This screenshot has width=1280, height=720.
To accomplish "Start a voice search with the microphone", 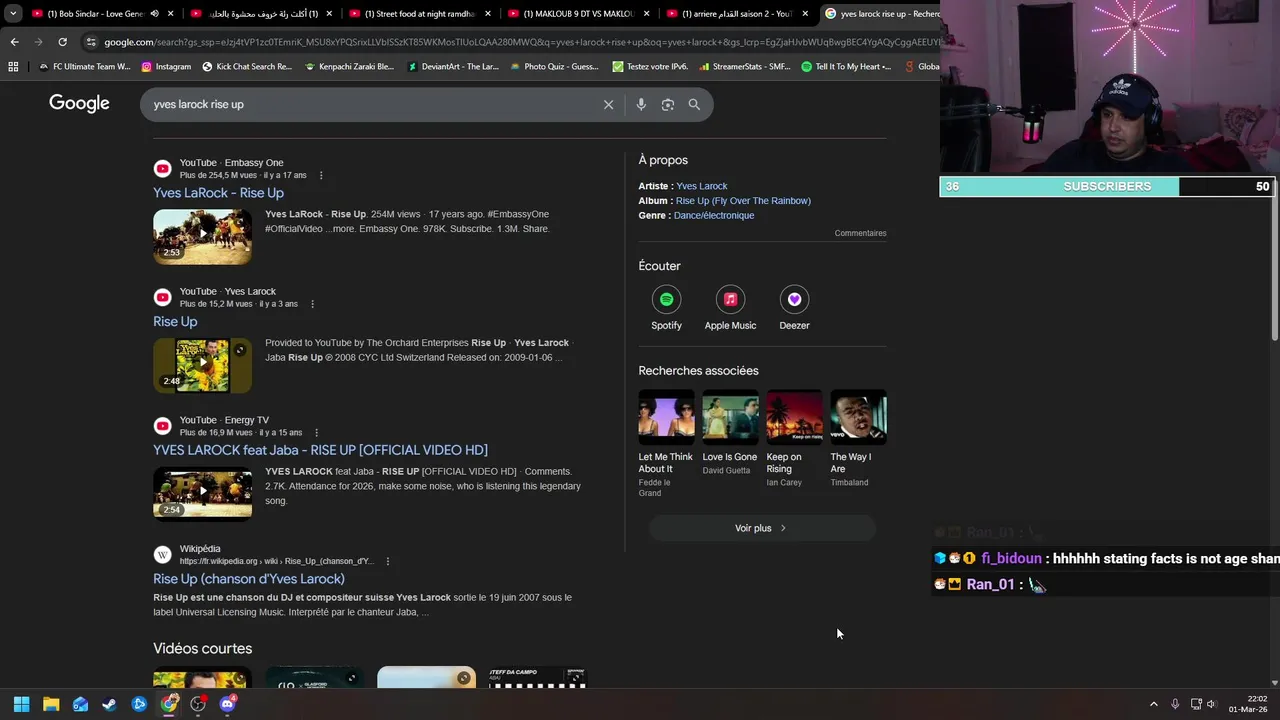I will (x=641, y=104).
